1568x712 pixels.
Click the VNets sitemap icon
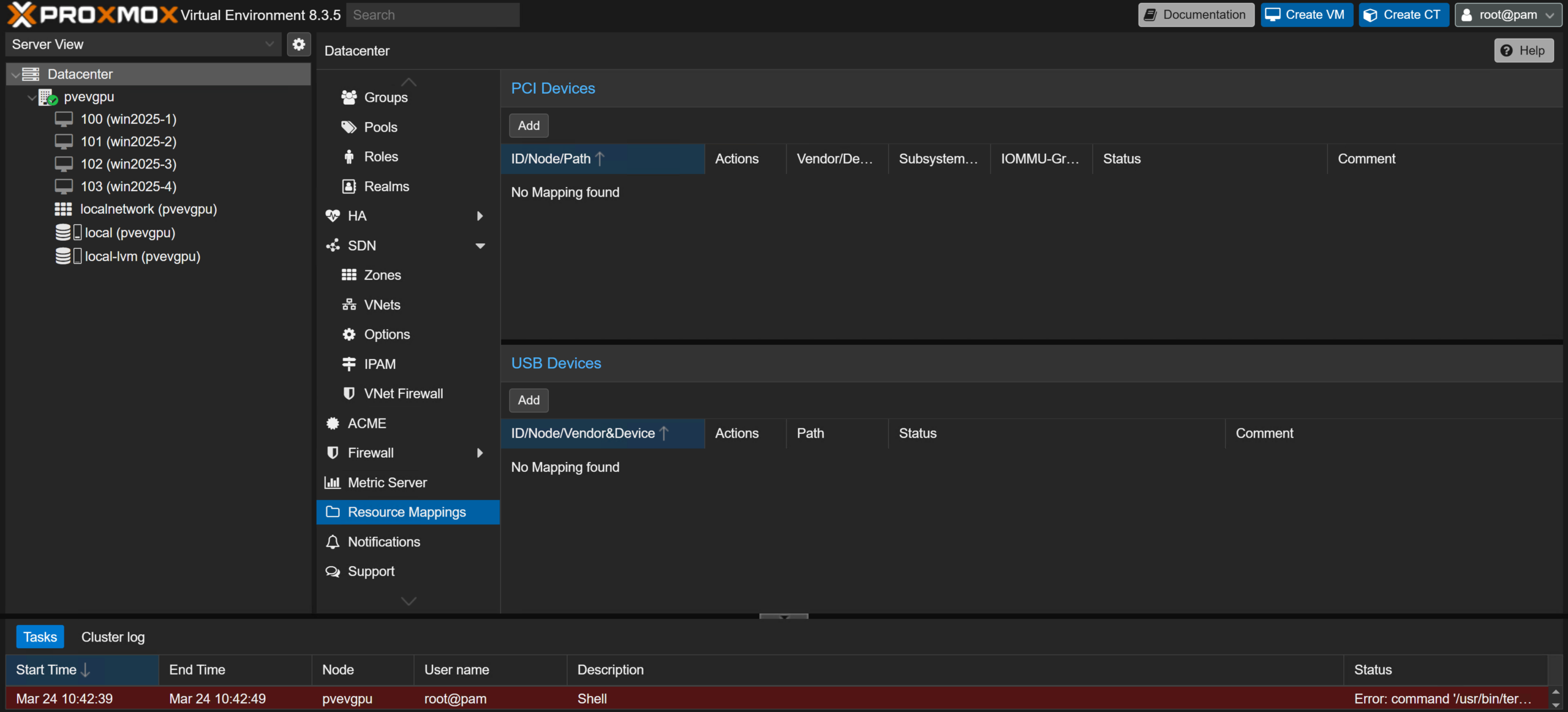tap(349, 305)
